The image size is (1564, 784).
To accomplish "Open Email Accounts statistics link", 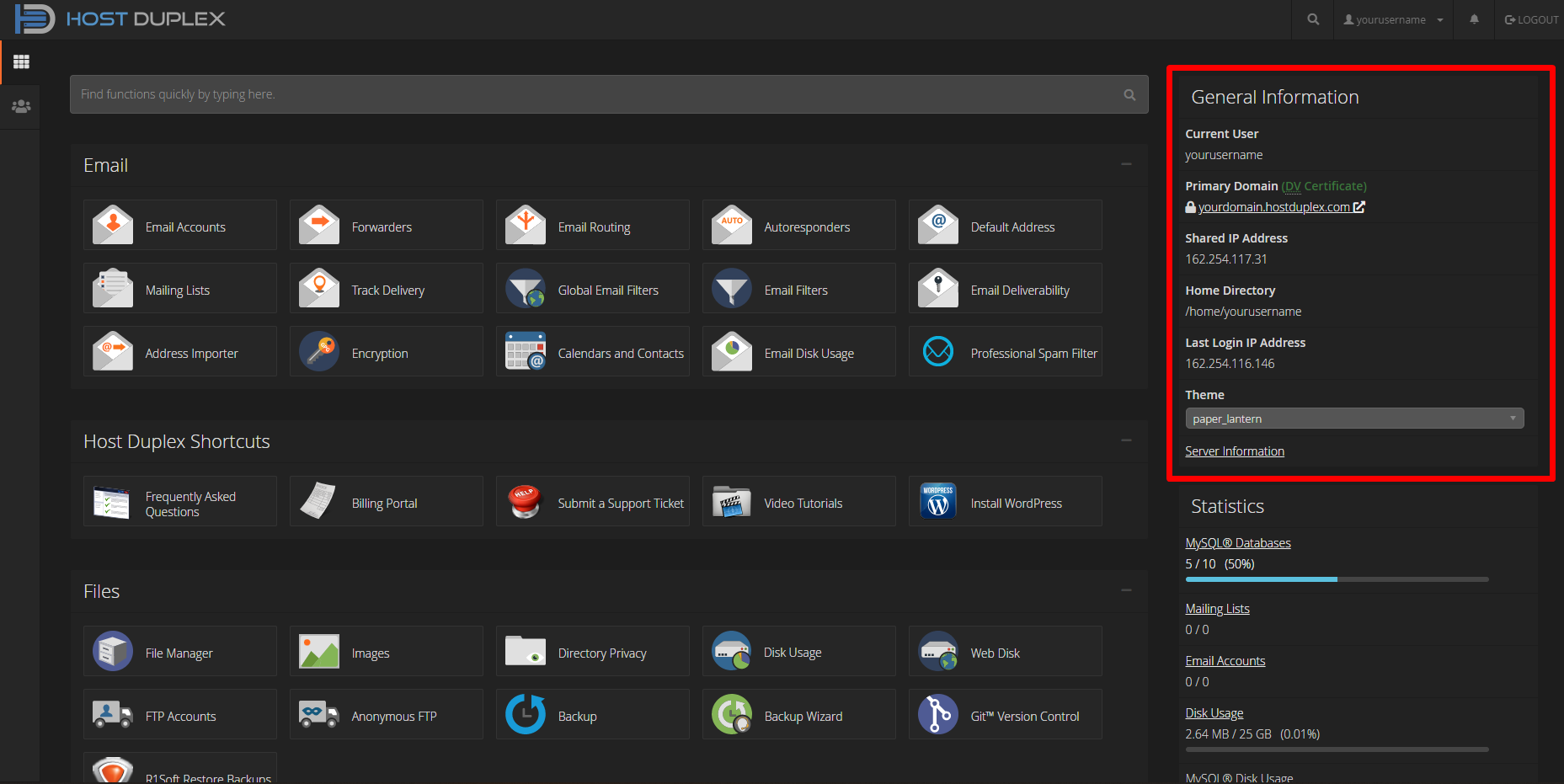I will tap(1225, 661).
